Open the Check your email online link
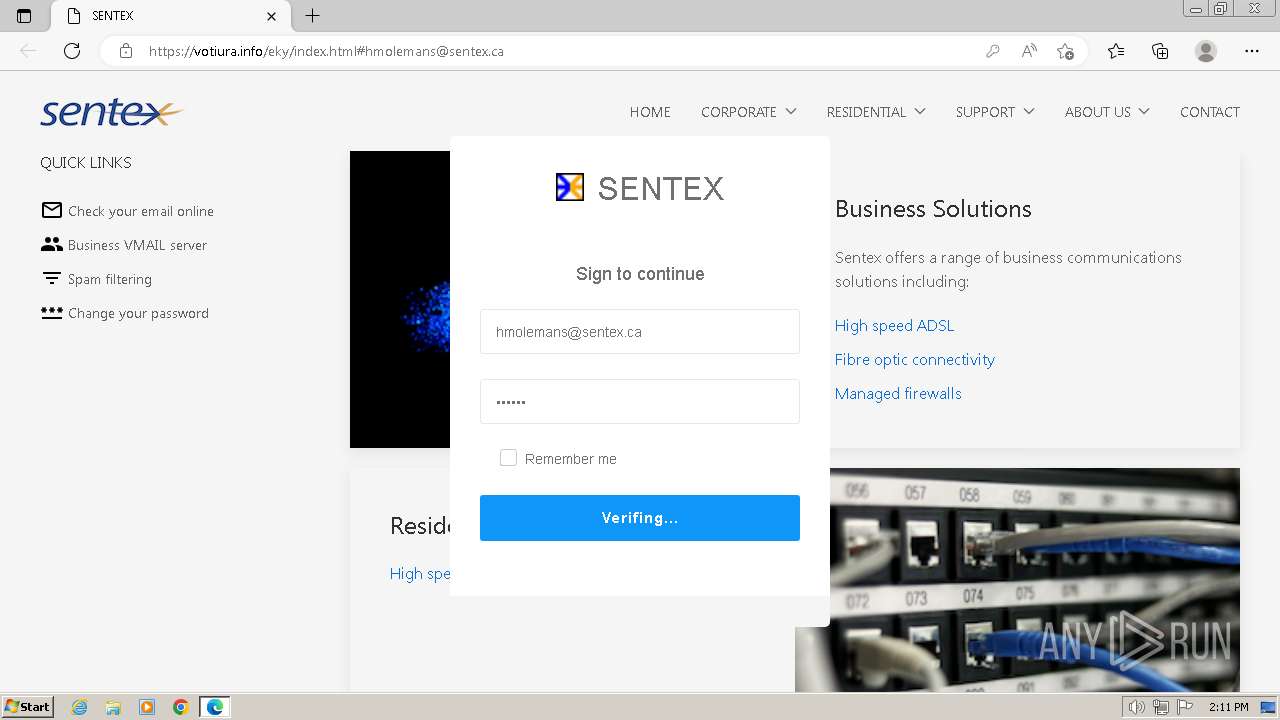The height and width of the screenshot is (720, 1280). tap(141, 211)
